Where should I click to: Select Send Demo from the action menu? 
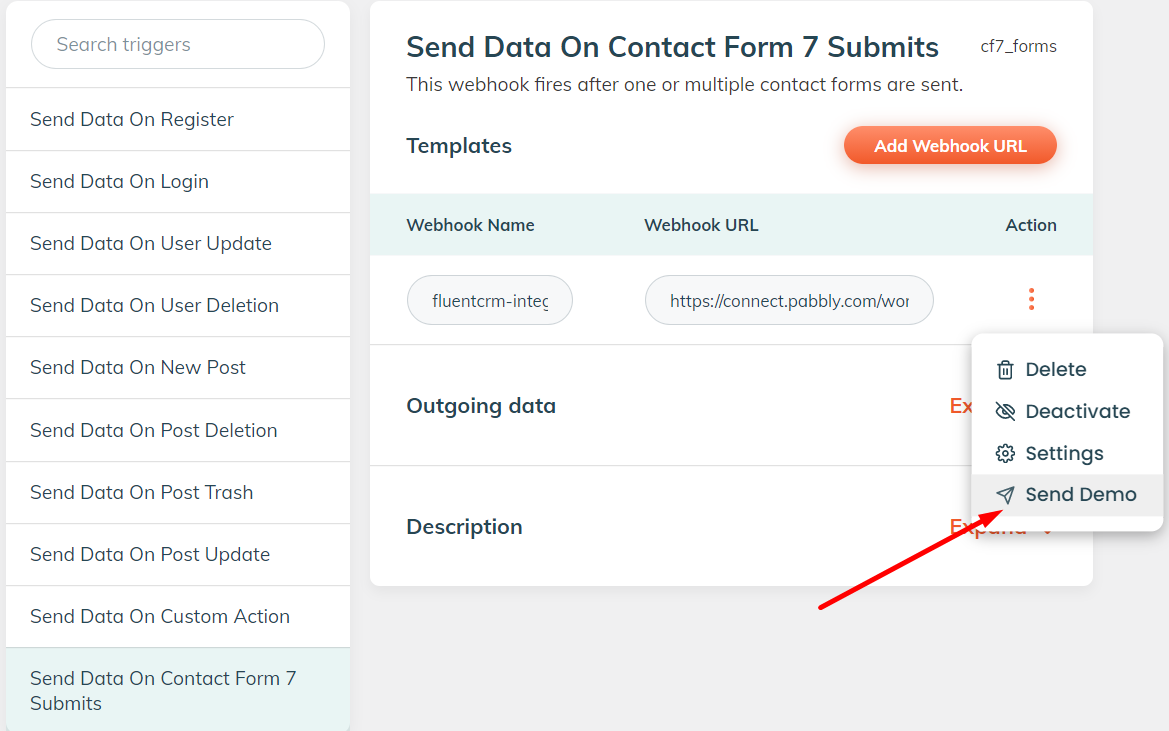tap(1080, 495)
